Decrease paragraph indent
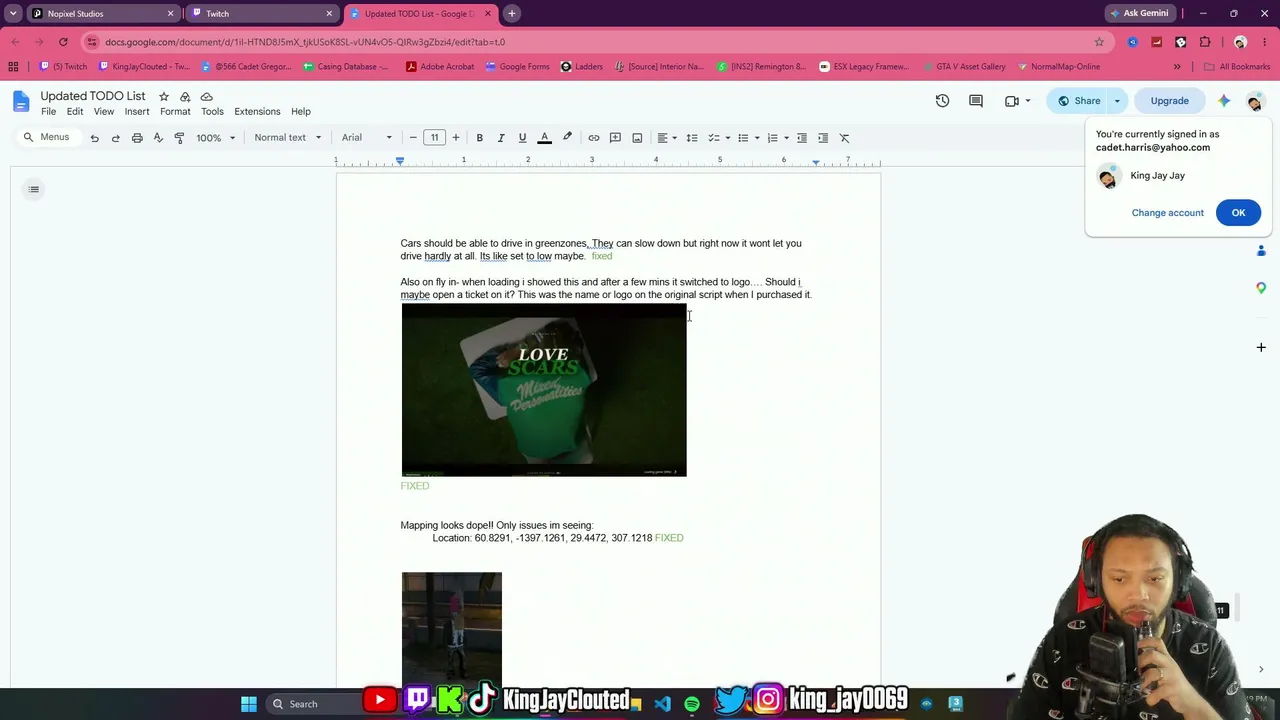This screenshot has height=720, width=1280. (802, 138)
